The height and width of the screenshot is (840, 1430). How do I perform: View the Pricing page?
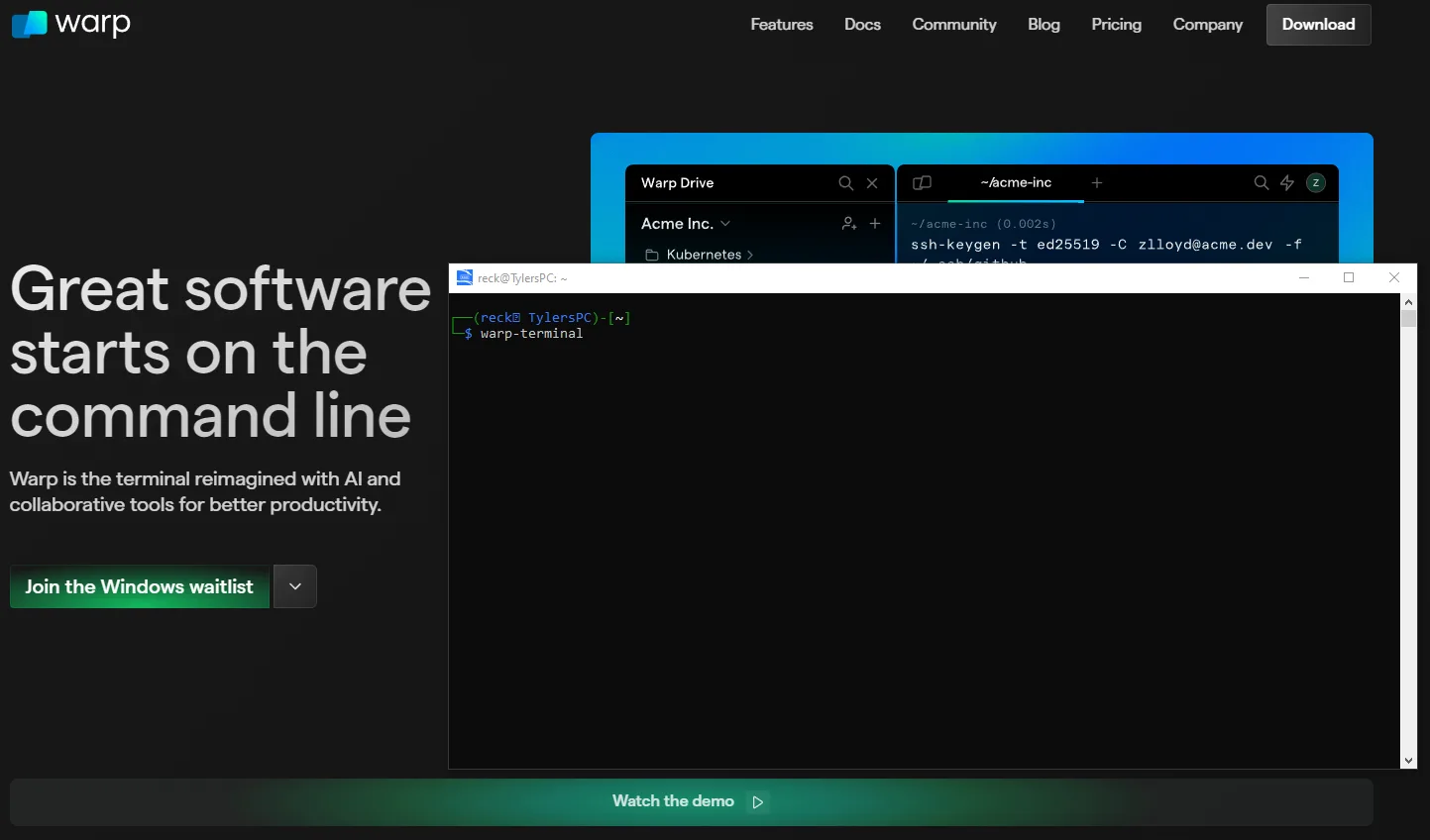[x=1117, y=25]
